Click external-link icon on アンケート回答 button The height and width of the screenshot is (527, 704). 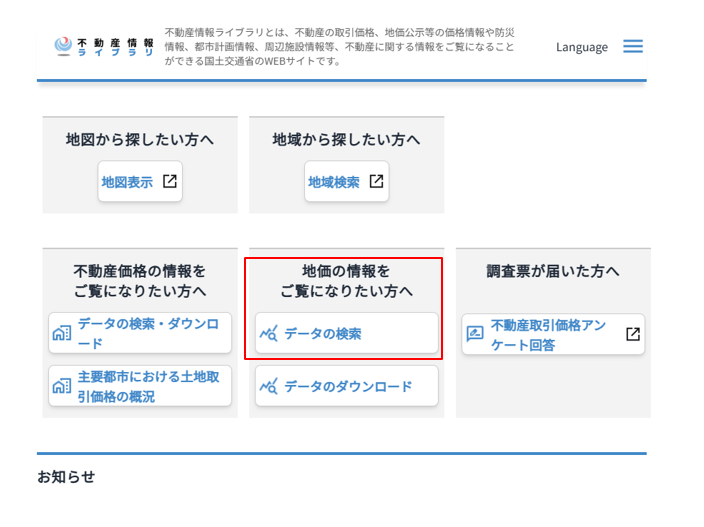632,334
